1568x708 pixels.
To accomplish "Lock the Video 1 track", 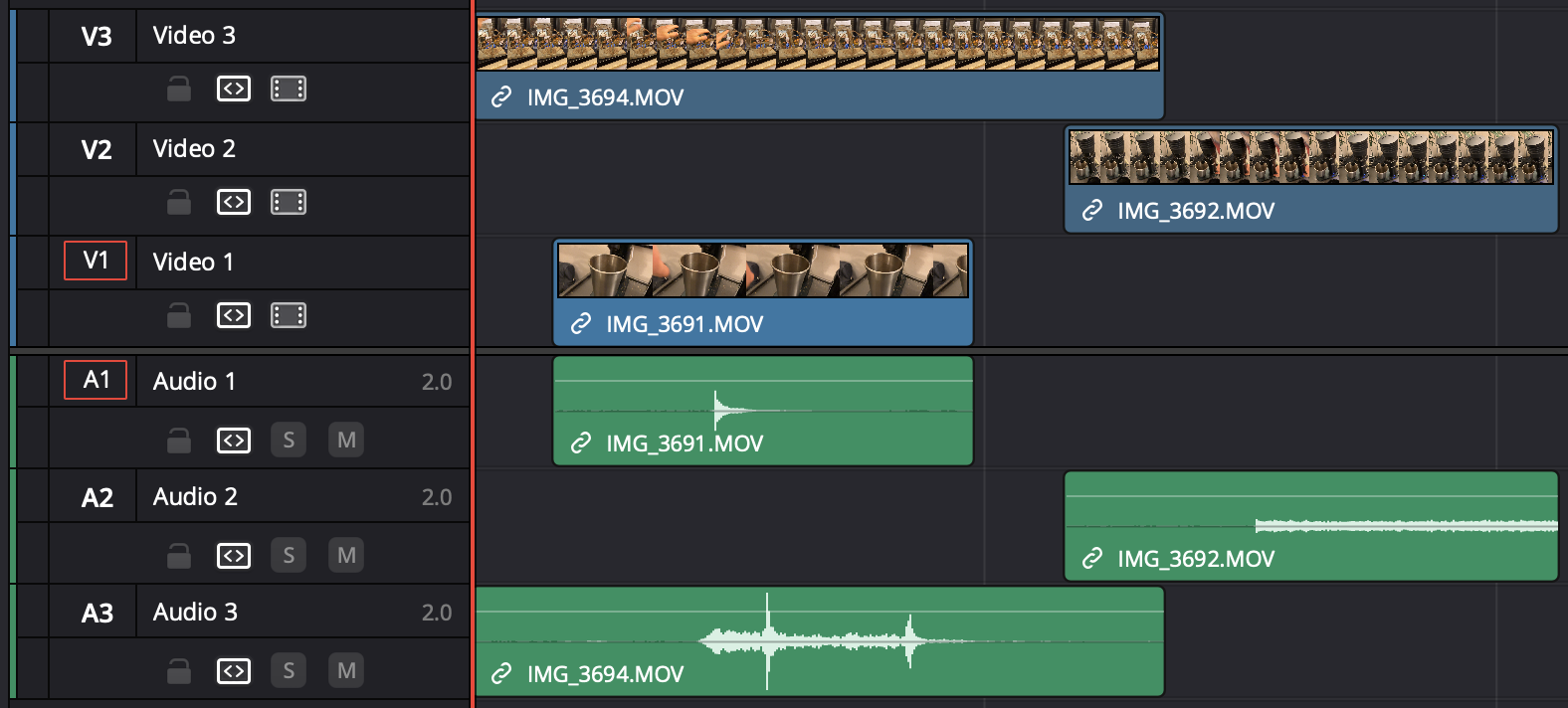I will 179,316.
